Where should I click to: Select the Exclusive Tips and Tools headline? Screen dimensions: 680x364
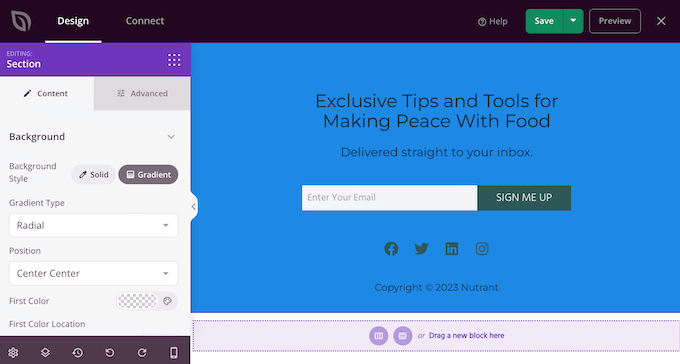tap(436, 111)
